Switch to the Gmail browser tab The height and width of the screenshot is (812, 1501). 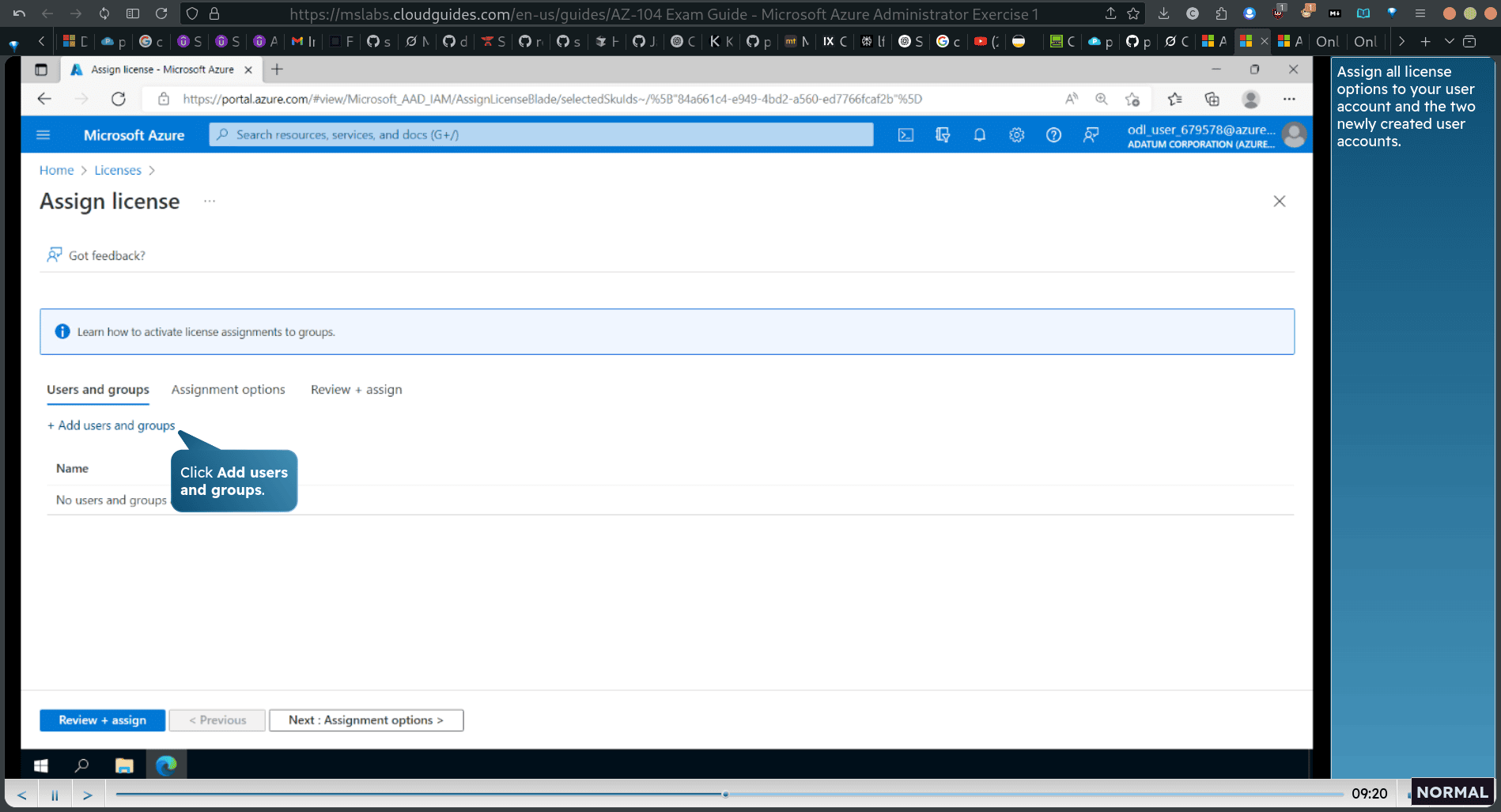[x=304, y=41]
